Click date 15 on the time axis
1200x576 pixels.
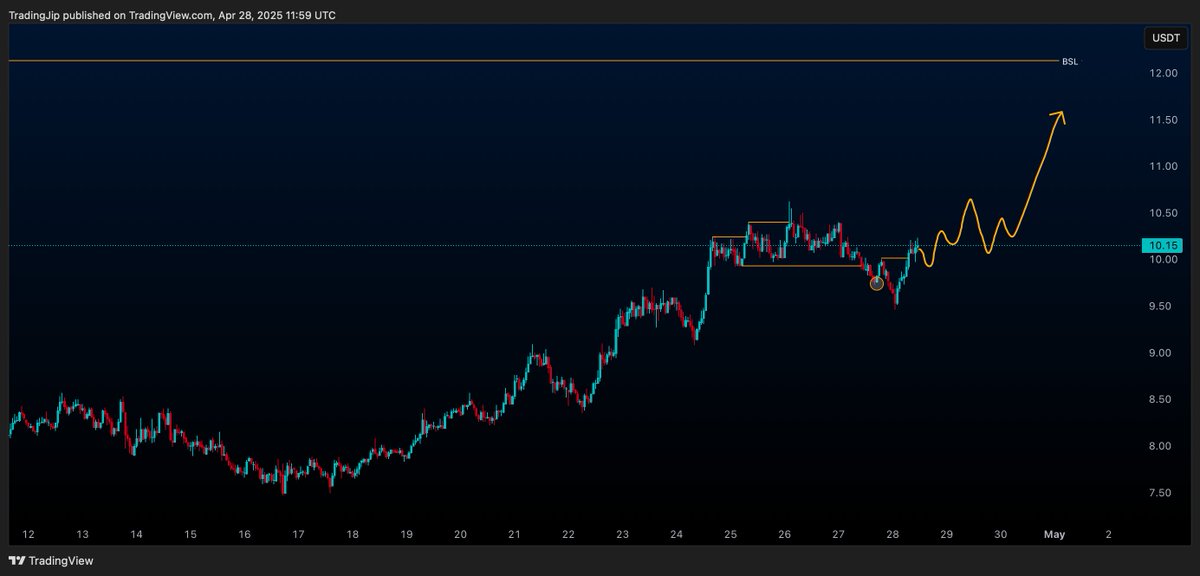(190, 535)
